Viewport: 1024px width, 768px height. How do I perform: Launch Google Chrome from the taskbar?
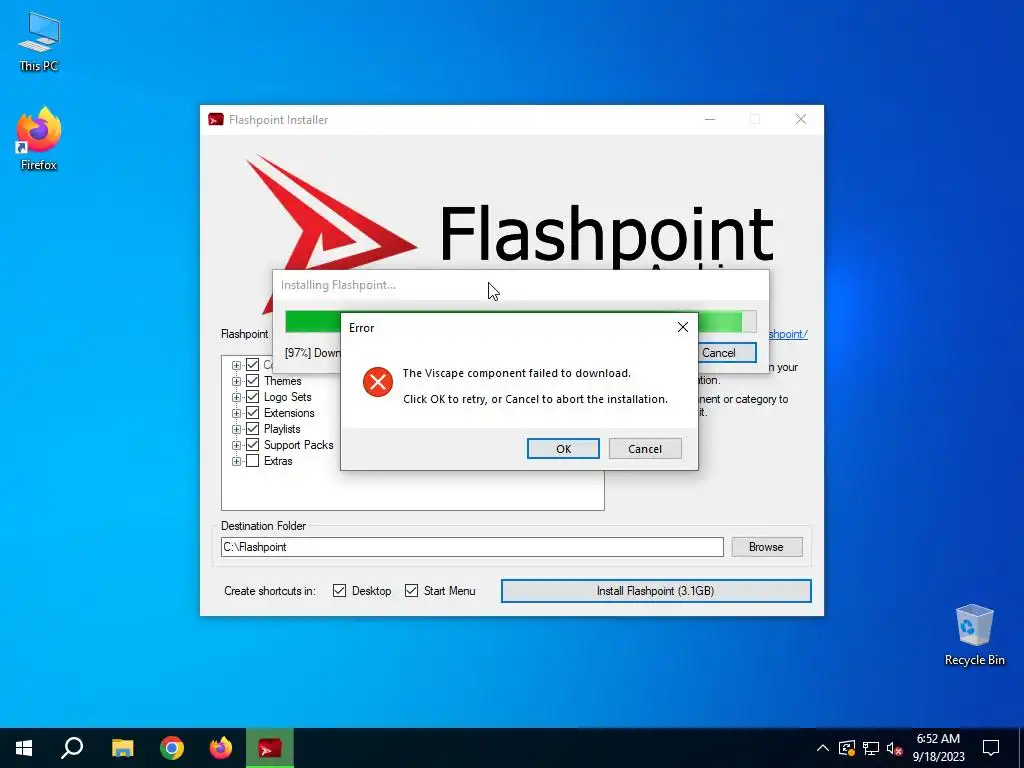[172, 748]
